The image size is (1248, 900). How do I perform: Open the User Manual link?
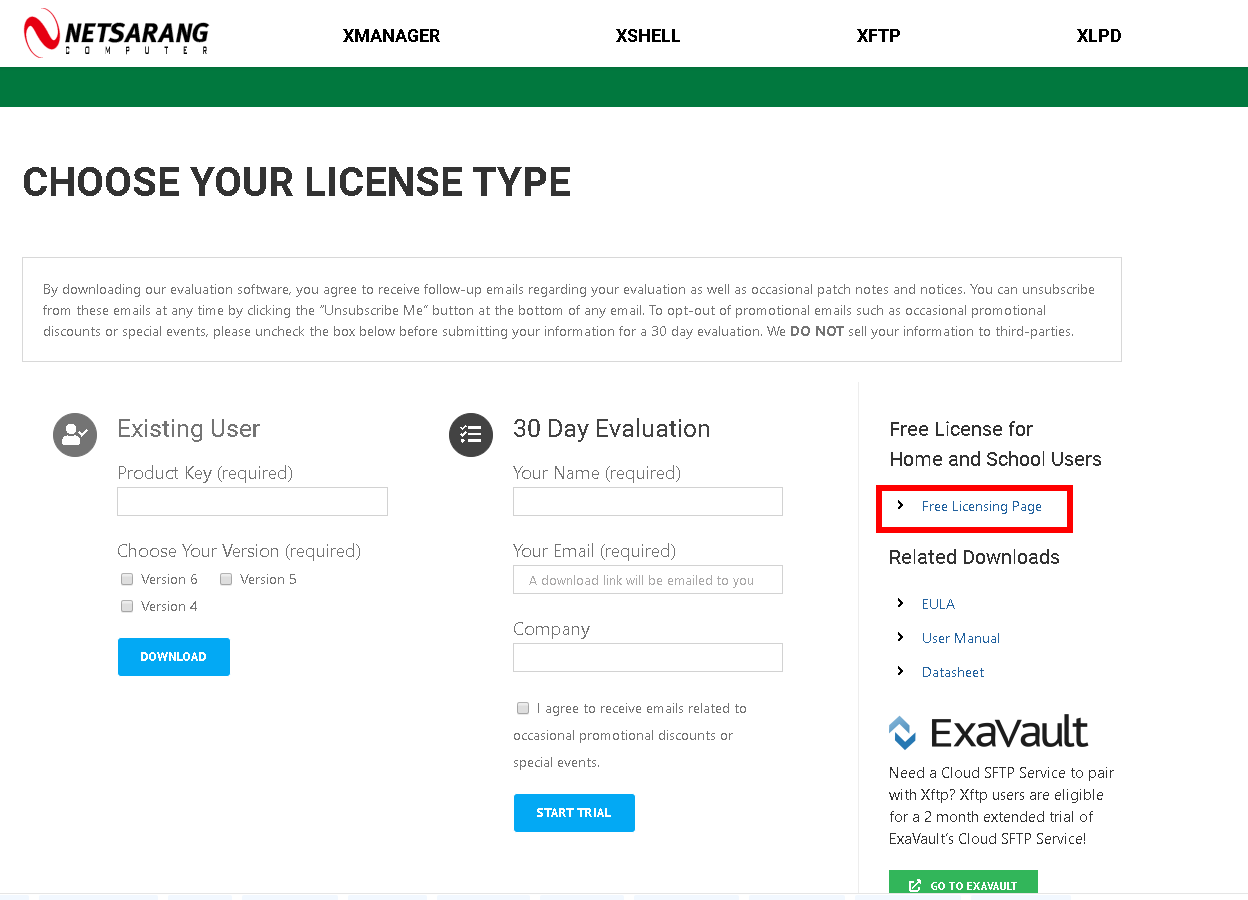(x=961, y=638)
